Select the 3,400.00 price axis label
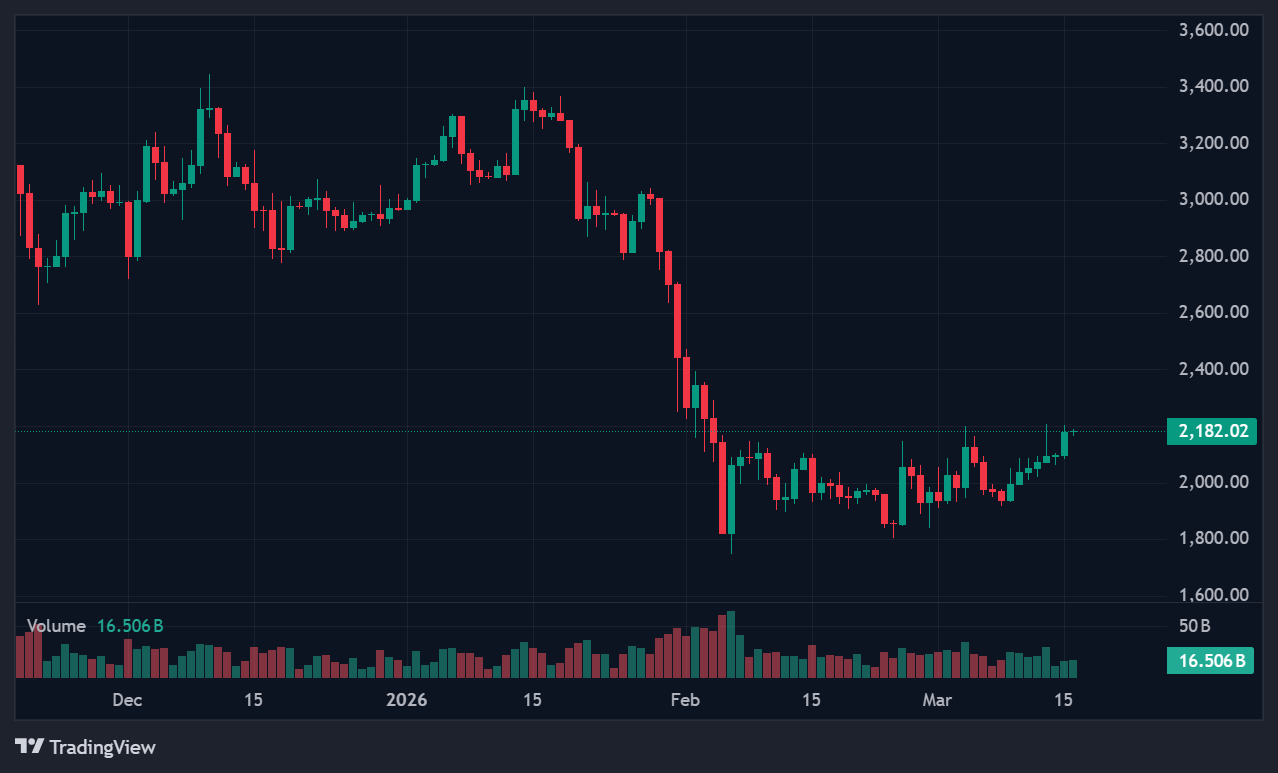This screenshot has width=1278, height=773. tap(1214, 86)
